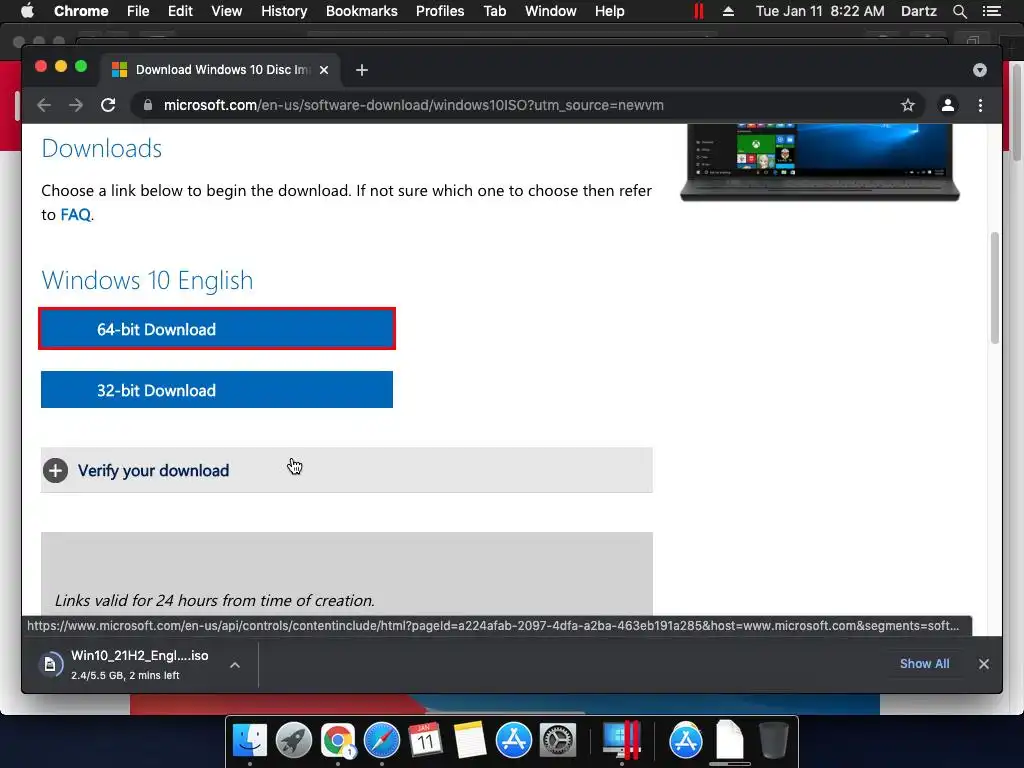Open the FAQ link
The image size is (1024, 768).
point(76,215)
